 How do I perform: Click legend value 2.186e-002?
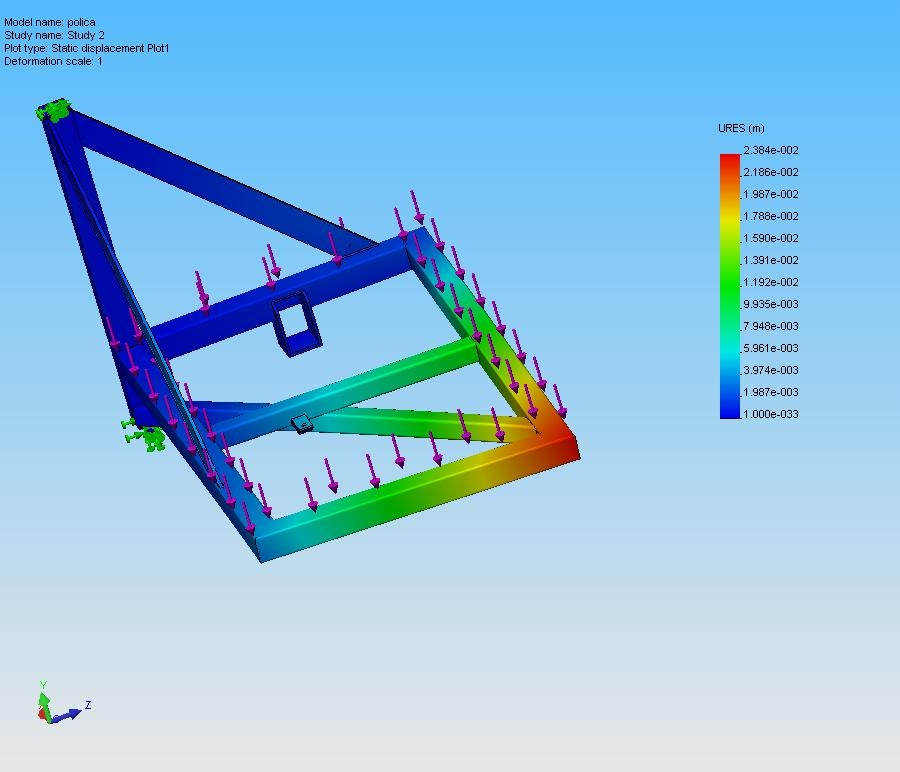[771, 172]
